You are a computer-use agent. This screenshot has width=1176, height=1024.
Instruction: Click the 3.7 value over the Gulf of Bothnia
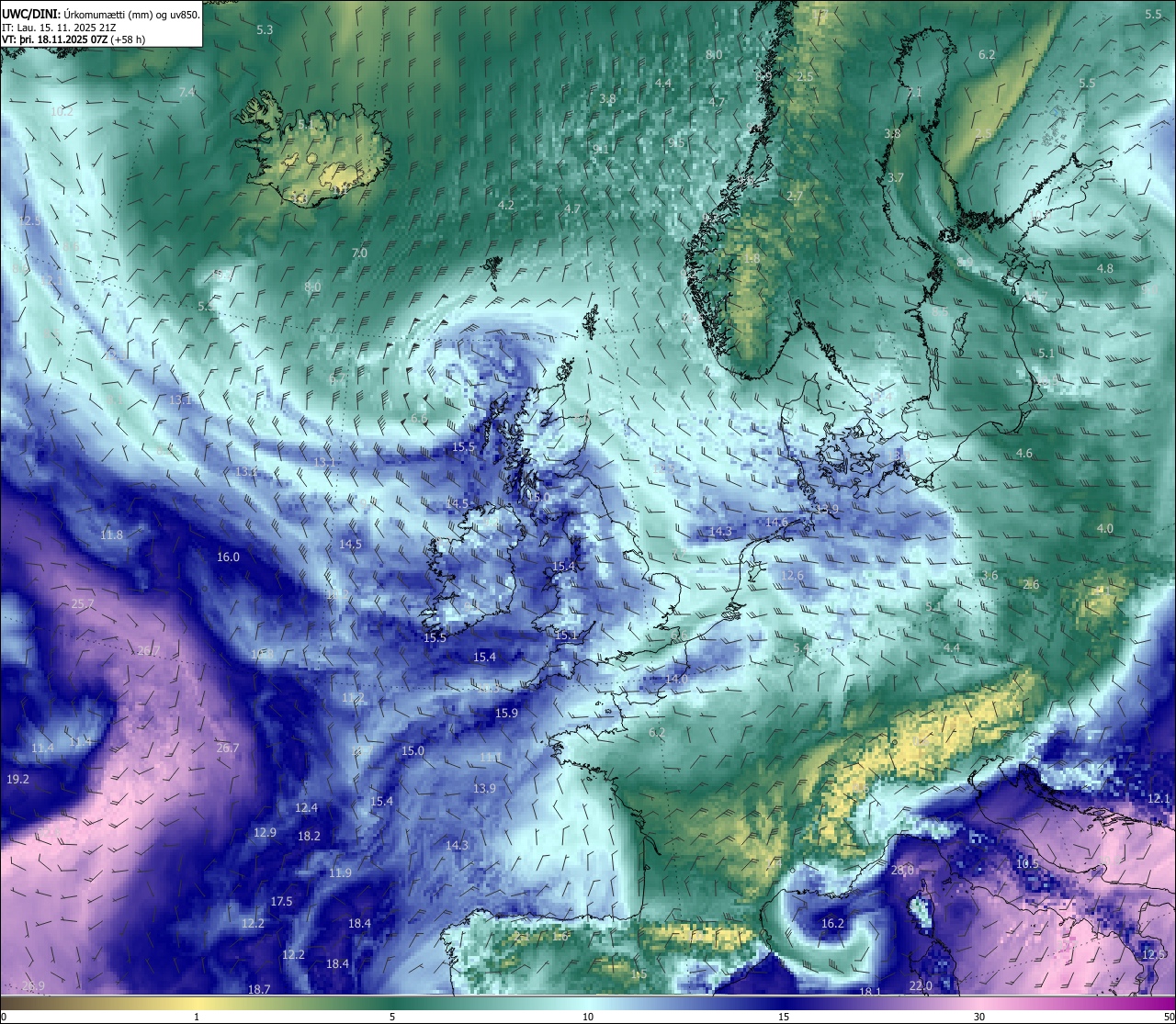[x=896, y=177]
